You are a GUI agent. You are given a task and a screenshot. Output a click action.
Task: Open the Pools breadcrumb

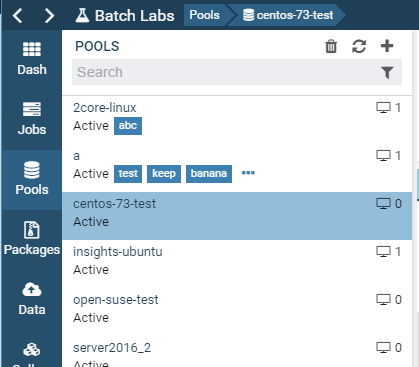(x=204, y=15)
